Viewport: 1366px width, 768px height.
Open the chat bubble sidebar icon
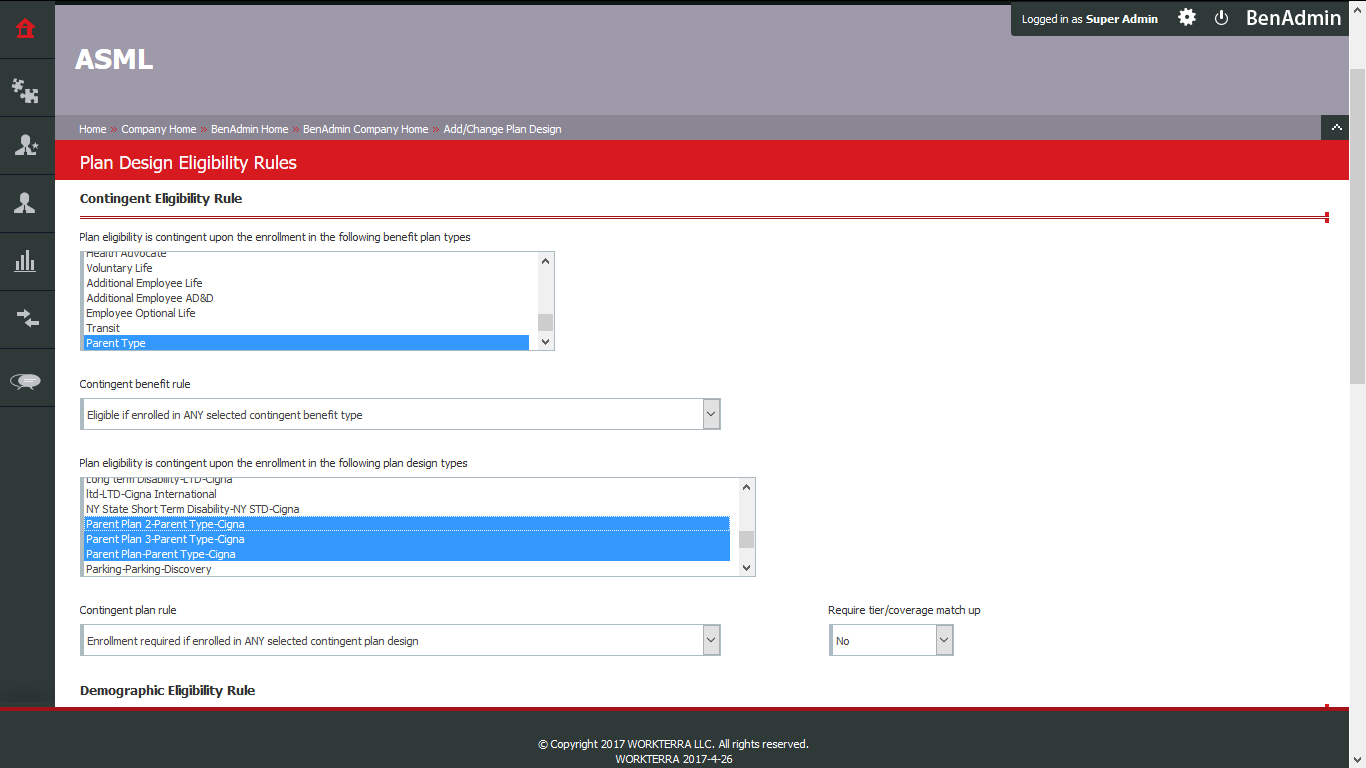point(26,381)
